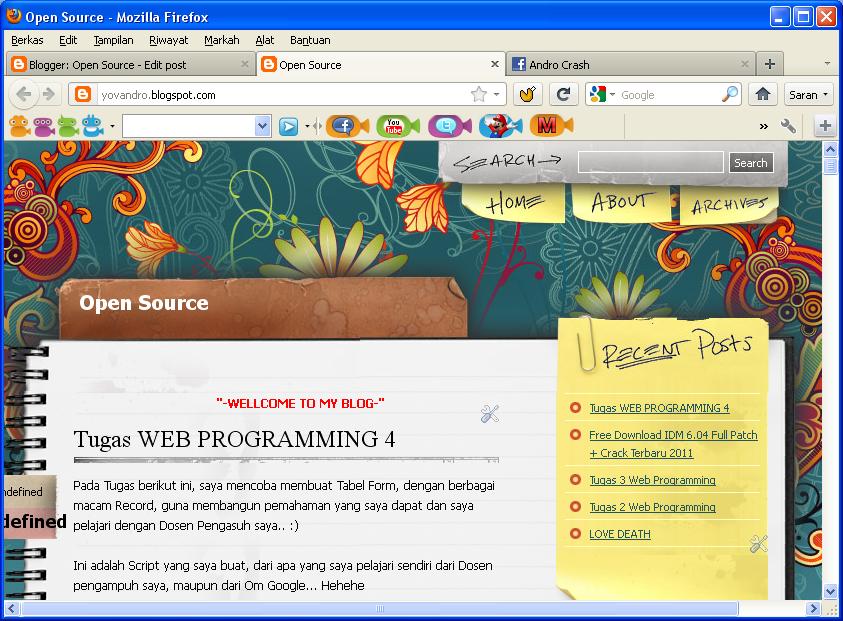Go to the Home sticky note link
This screenshot has width=843, height=621.
[515, 202]
